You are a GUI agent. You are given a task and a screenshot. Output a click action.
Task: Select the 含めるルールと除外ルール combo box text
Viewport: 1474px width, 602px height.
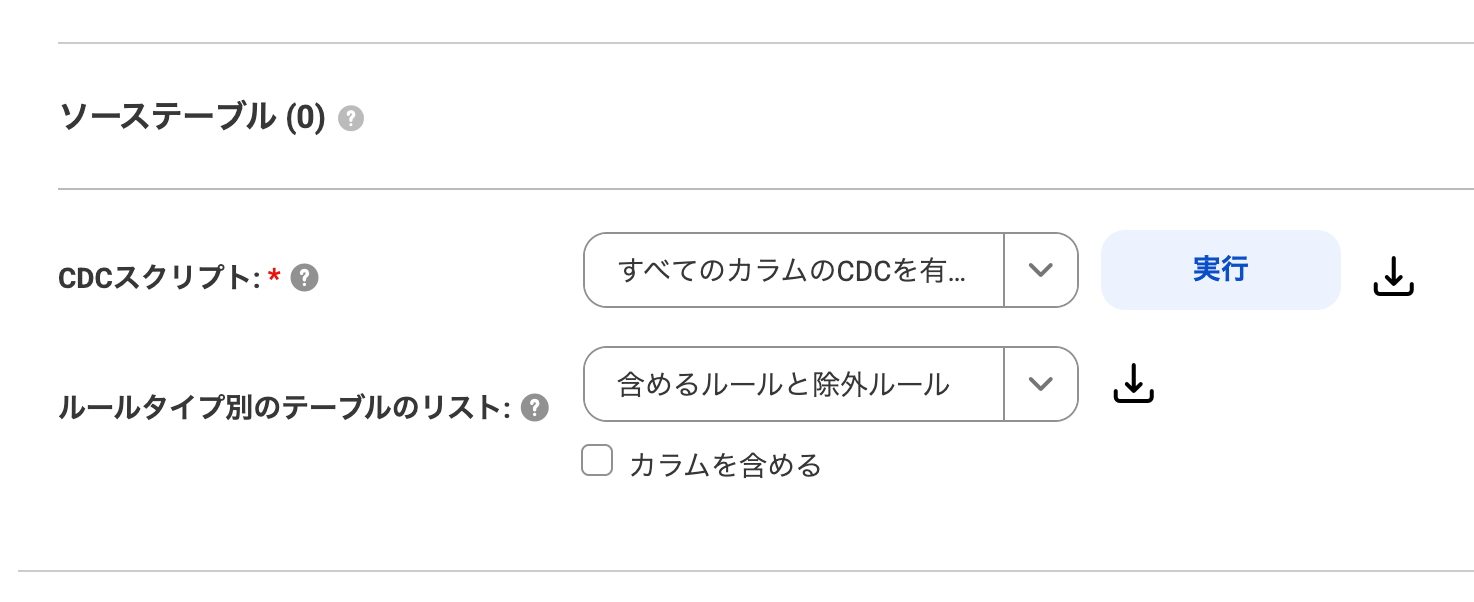(783, 384)
